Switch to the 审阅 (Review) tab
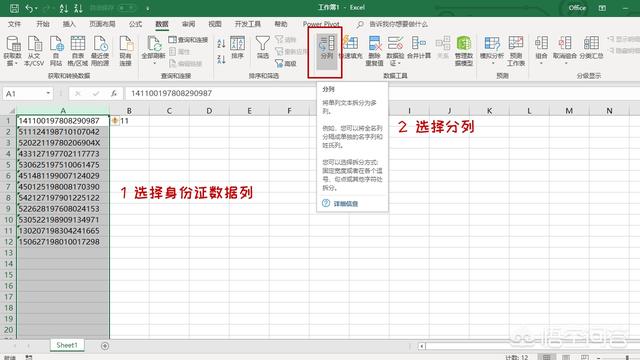This screenshot has height=360, width=640. click(188, 24)
